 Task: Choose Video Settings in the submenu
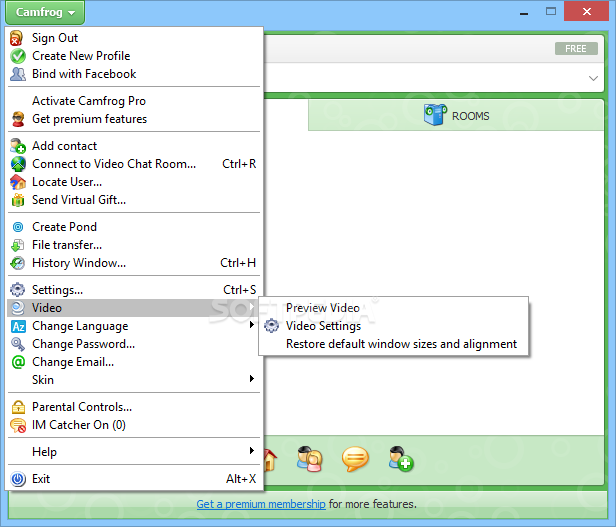pyautogui.click(x=323, y=326)
